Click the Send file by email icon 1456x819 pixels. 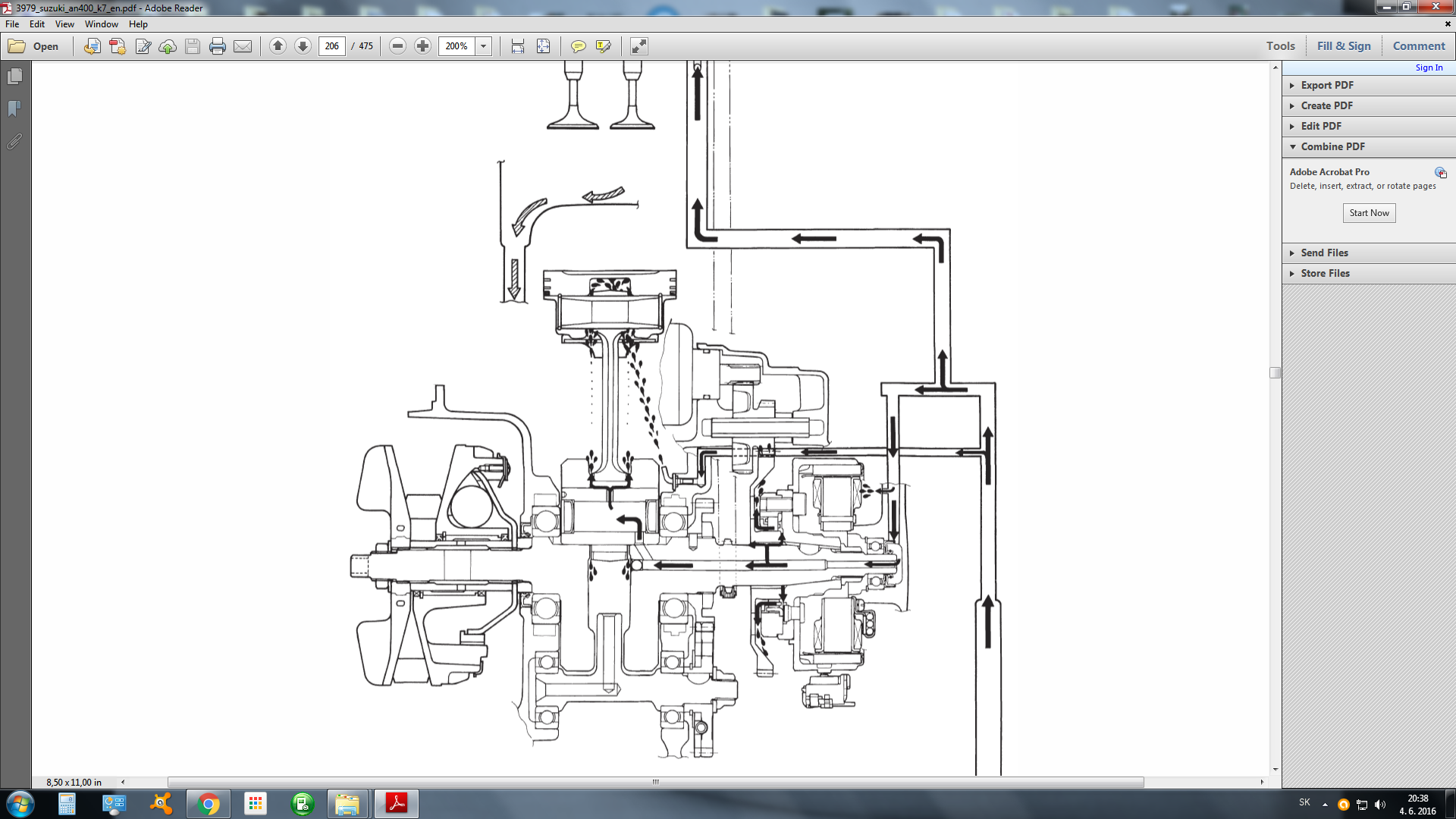(x=243, y=46)
